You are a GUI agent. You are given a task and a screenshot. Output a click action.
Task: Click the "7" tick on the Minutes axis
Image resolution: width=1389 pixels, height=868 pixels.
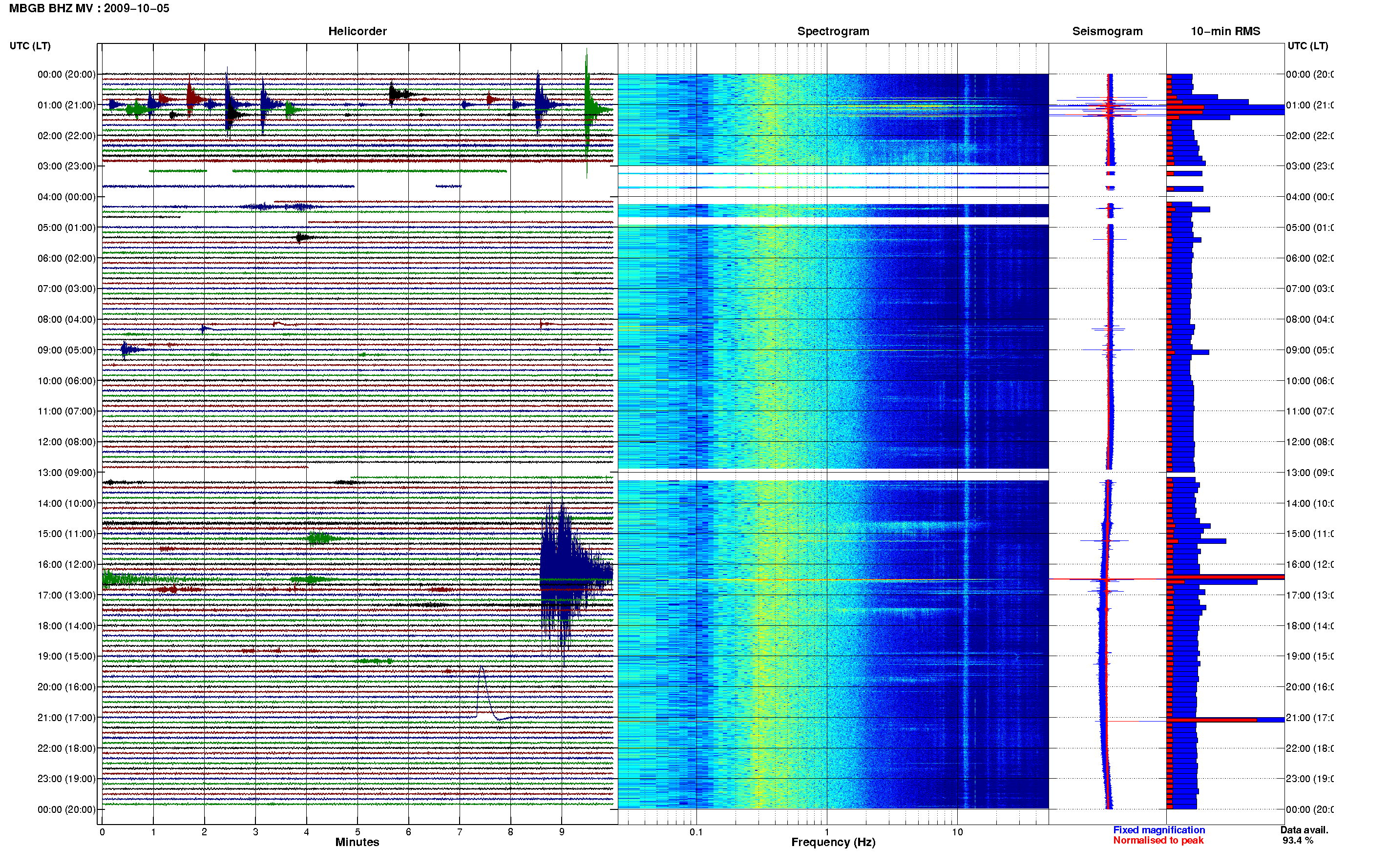(x=460, y=832)
